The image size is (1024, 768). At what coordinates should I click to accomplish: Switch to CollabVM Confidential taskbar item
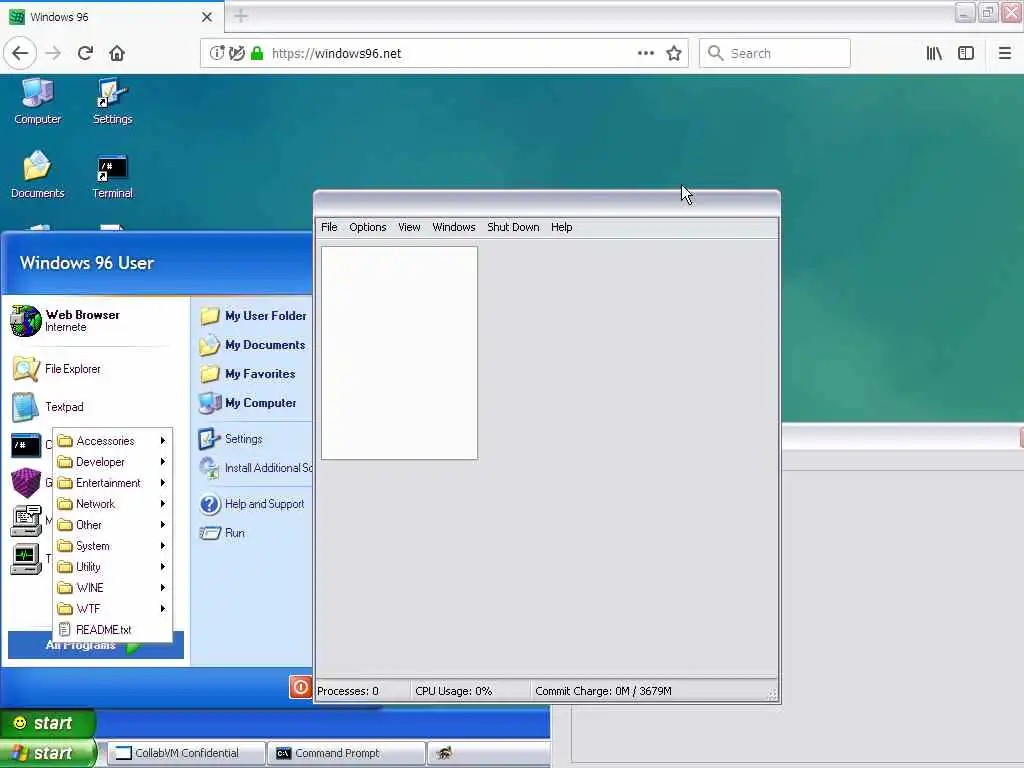pyautogui.click(x=186, y=753)
